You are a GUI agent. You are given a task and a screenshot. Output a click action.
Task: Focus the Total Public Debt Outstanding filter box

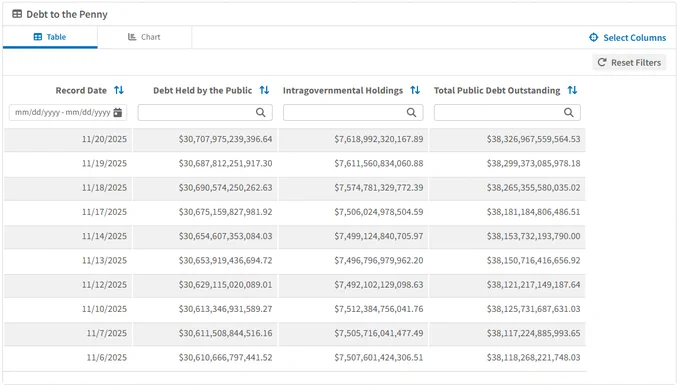(507, 113)
